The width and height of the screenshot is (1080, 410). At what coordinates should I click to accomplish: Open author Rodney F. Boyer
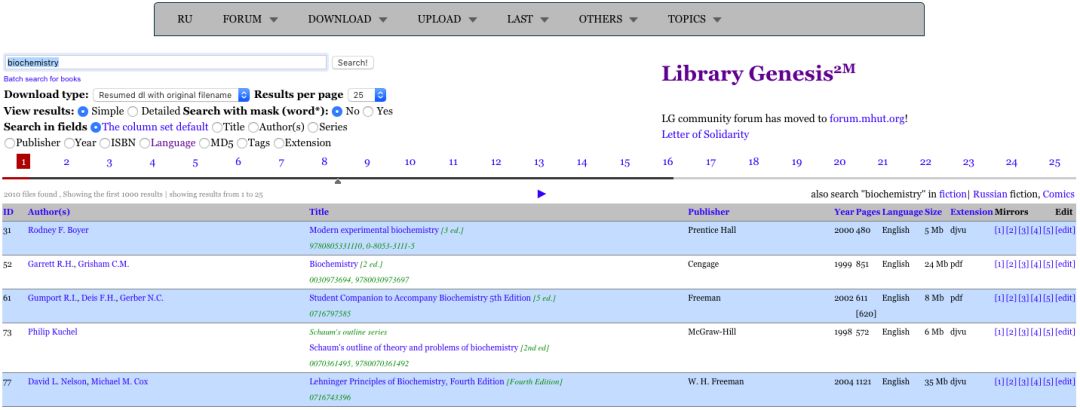pyautogui.click(x=58, y=230)
